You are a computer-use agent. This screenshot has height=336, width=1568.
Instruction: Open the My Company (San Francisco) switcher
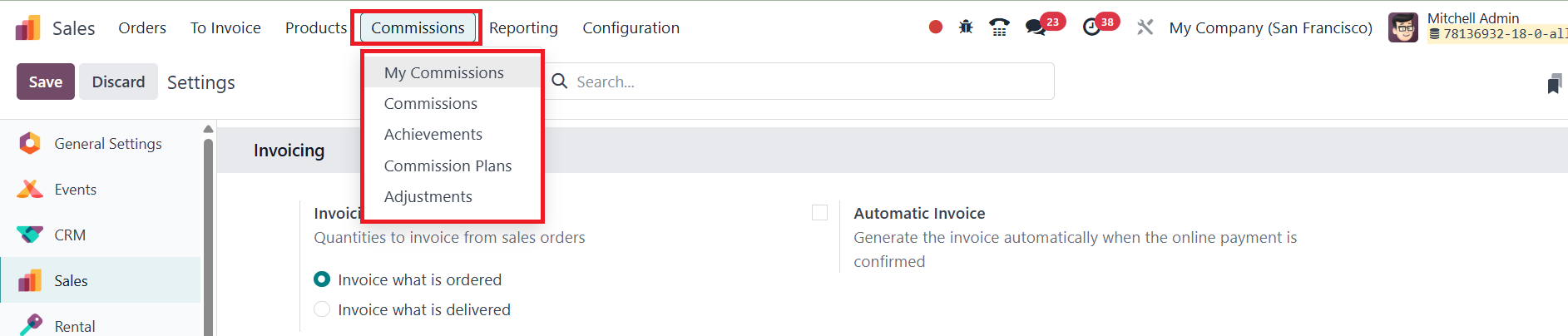point(1270,27)
